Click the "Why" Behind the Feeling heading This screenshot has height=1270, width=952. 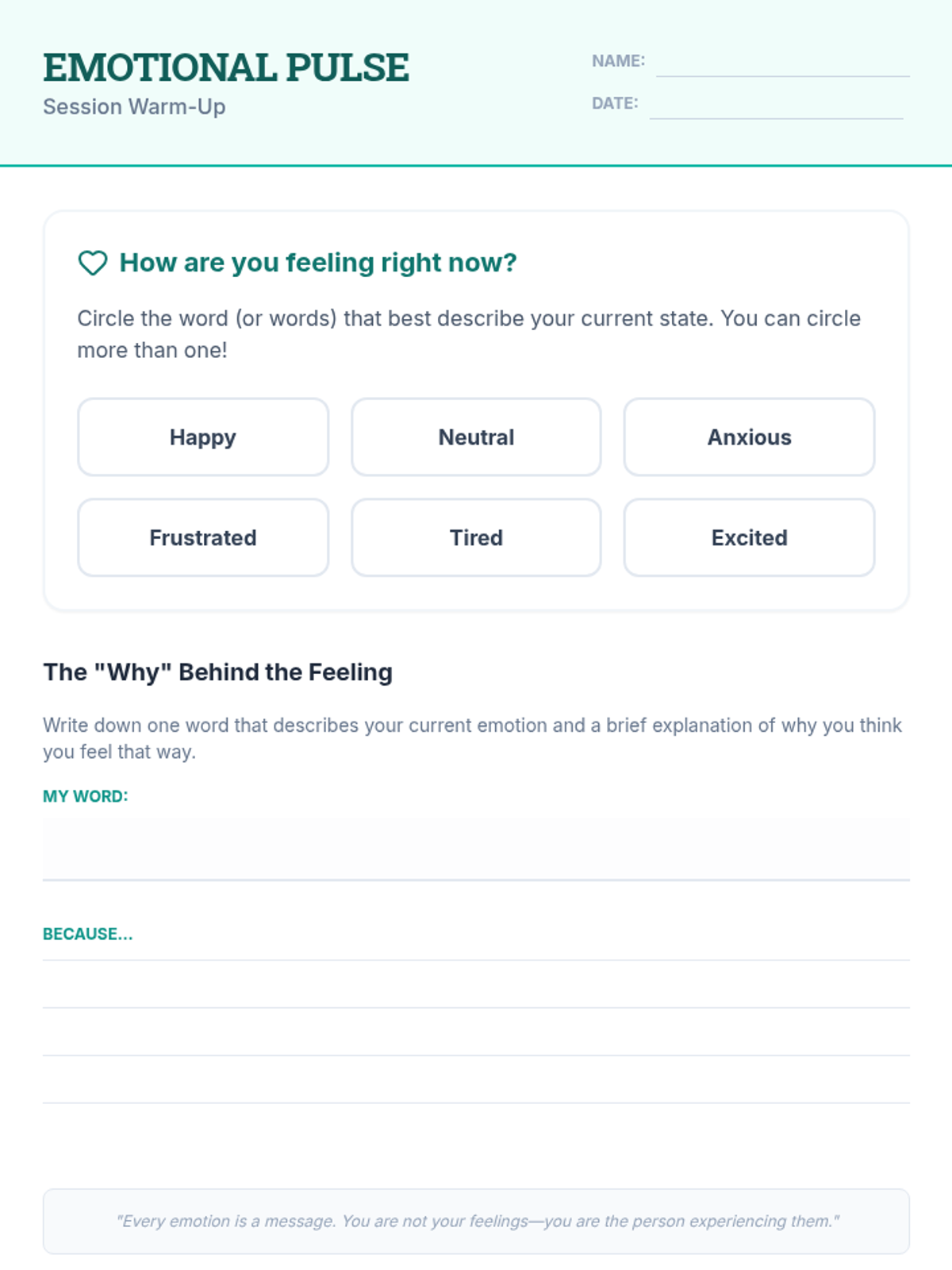click(217, 672)
